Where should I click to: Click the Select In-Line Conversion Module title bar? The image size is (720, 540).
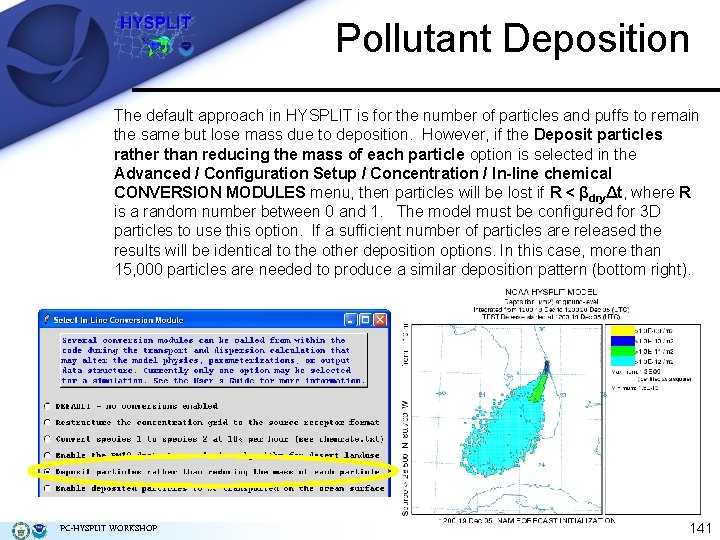tap(214, 320)
